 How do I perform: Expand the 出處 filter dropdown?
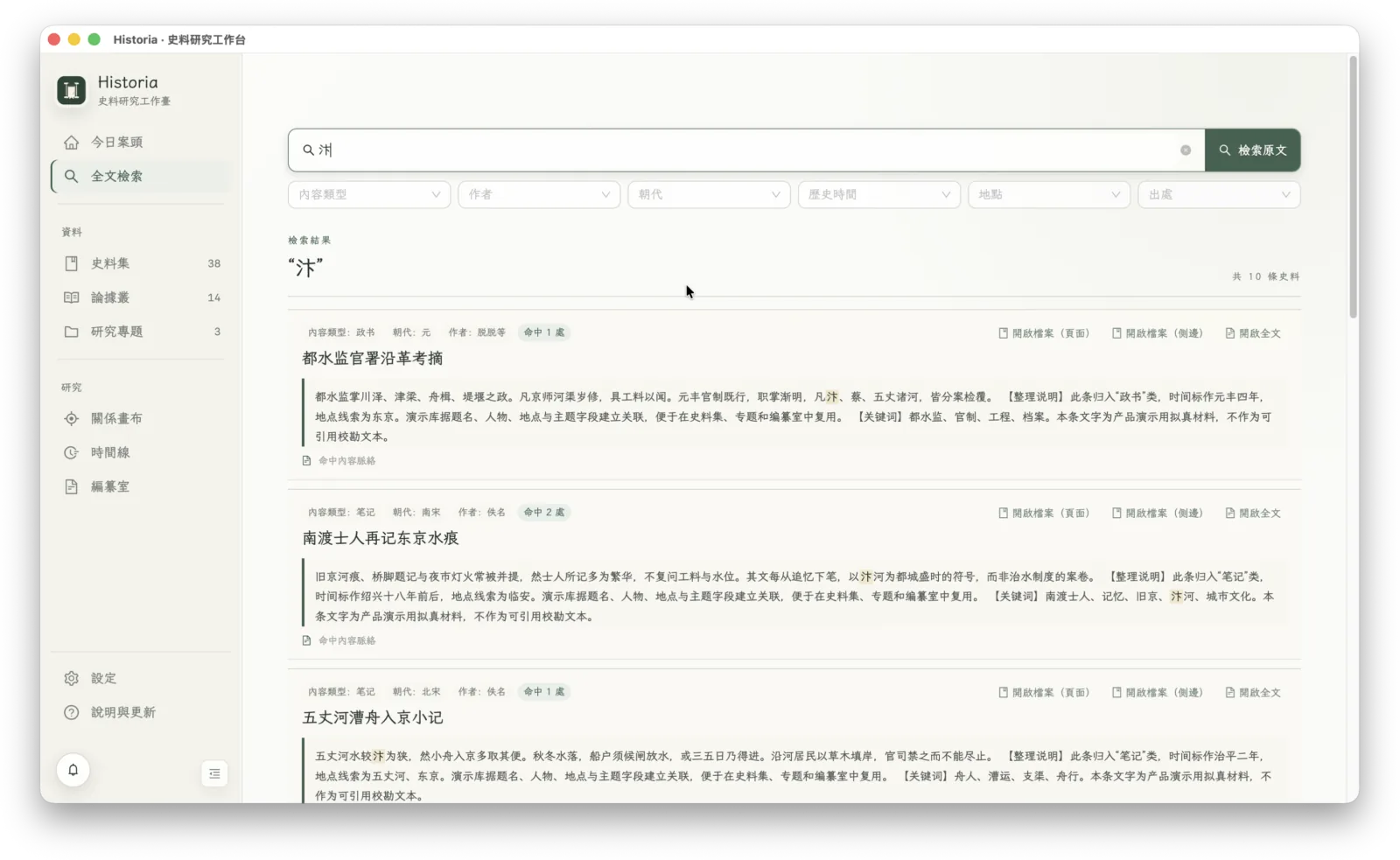[1219, 194]
